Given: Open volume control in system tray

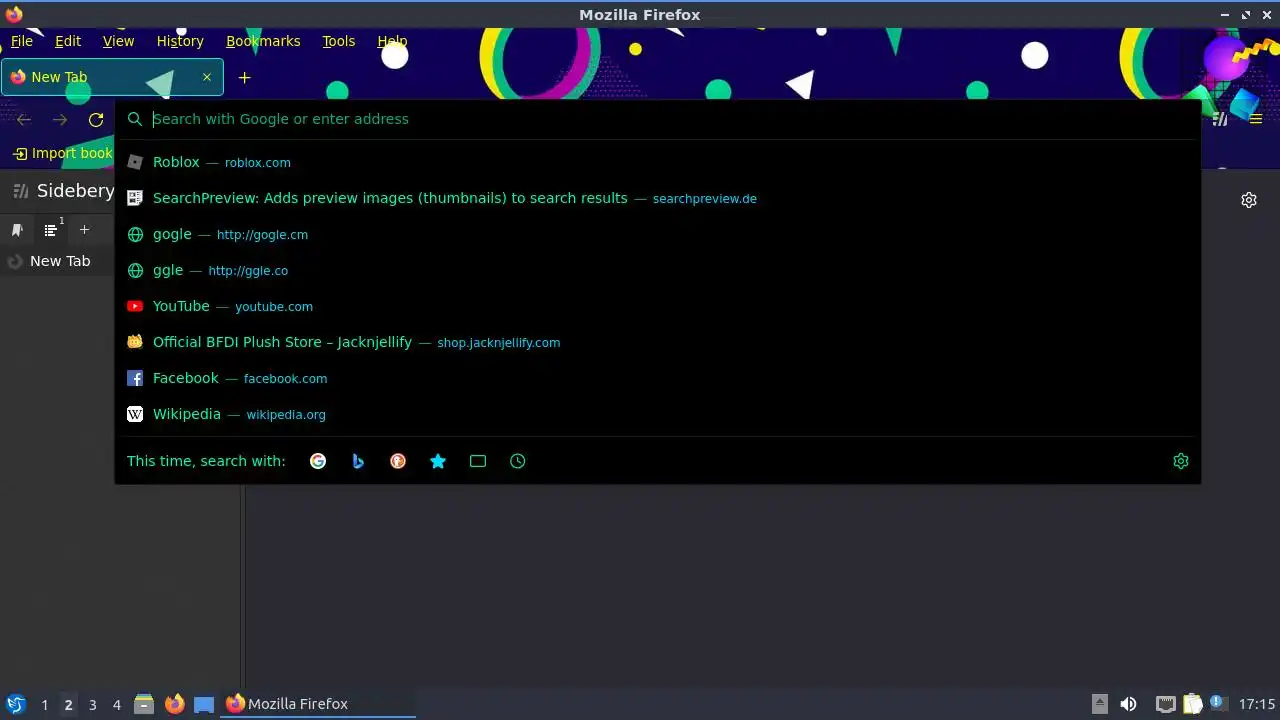Looking at the screenshot, I should [x=1128, y=704].
